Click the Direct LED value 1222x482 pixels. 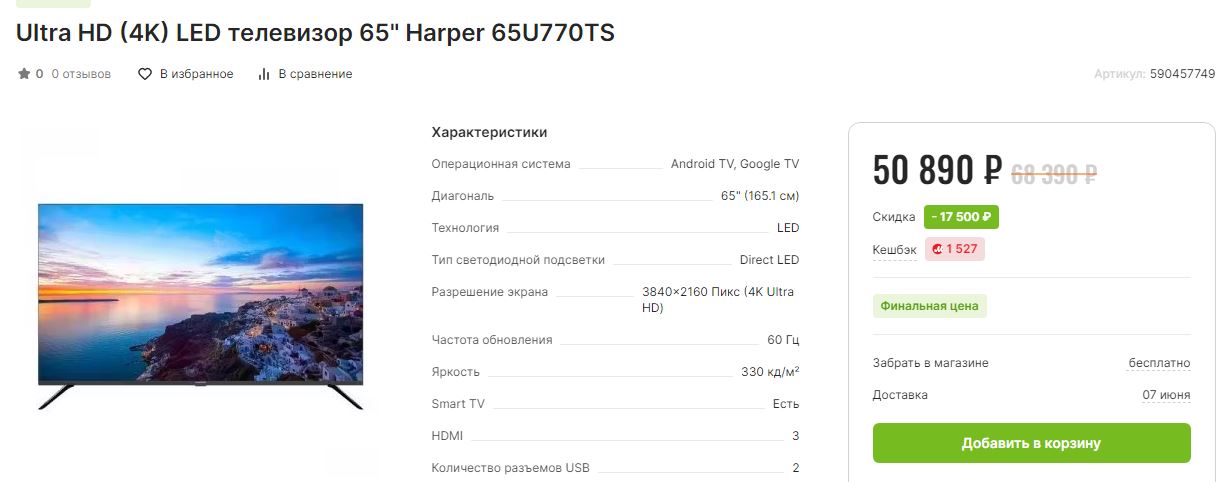point(770,260)
